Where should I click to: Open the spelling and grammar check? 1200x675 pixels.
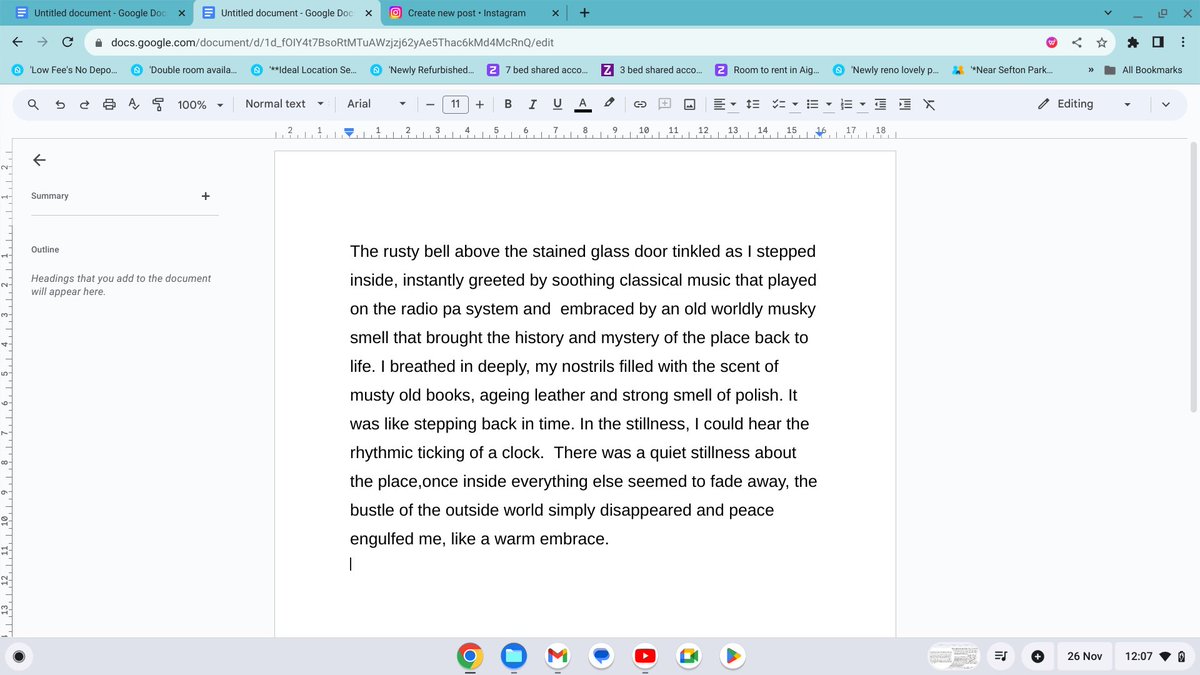[133, 103]
